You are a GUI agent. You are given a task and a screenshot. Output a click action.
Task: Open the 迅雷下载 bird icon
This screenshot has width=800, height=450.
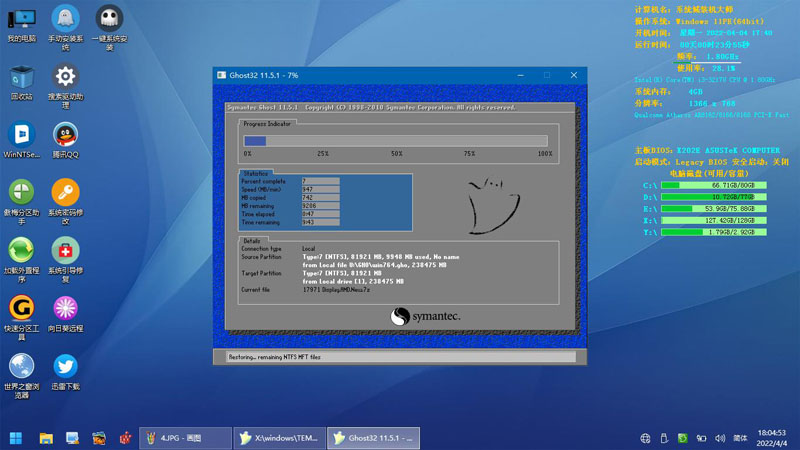pos(65,372)
